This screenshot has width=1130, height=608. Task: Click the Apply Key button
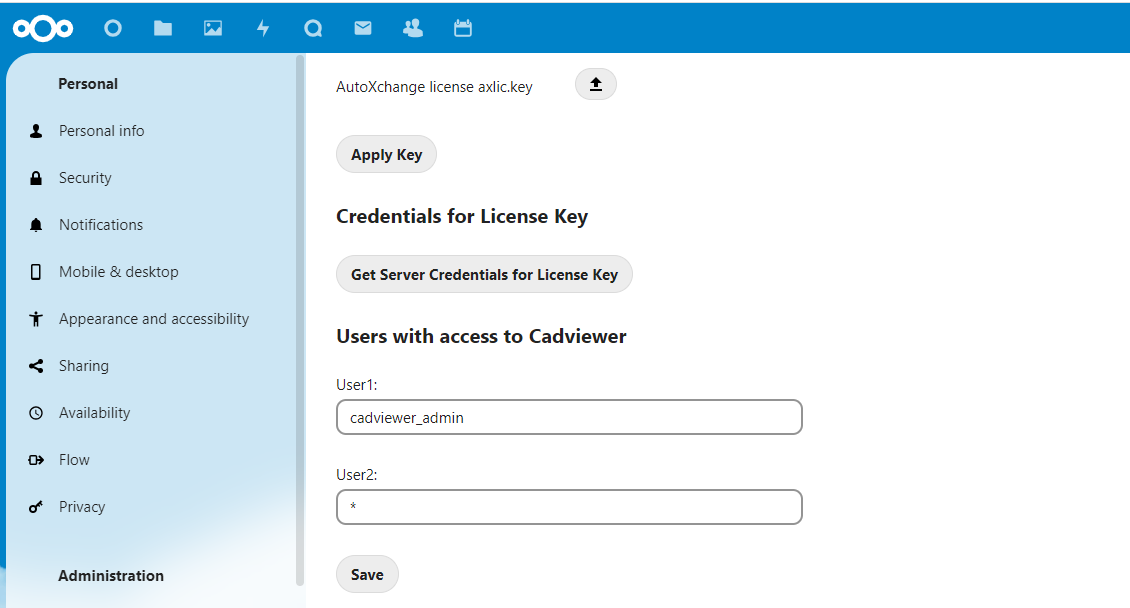[x=386, y=154]
